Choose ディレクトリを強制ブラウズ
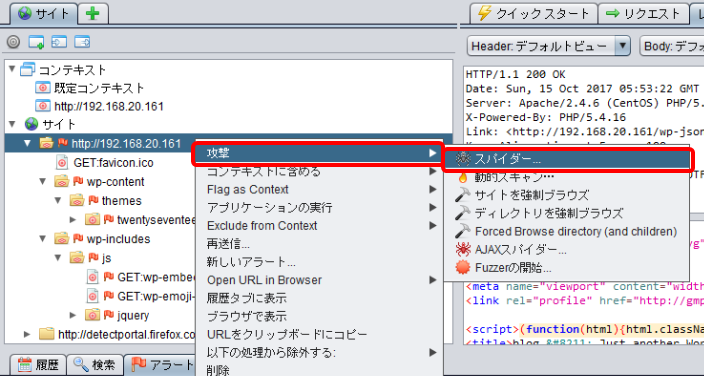 pyautogui.click(x=567, y=213)
